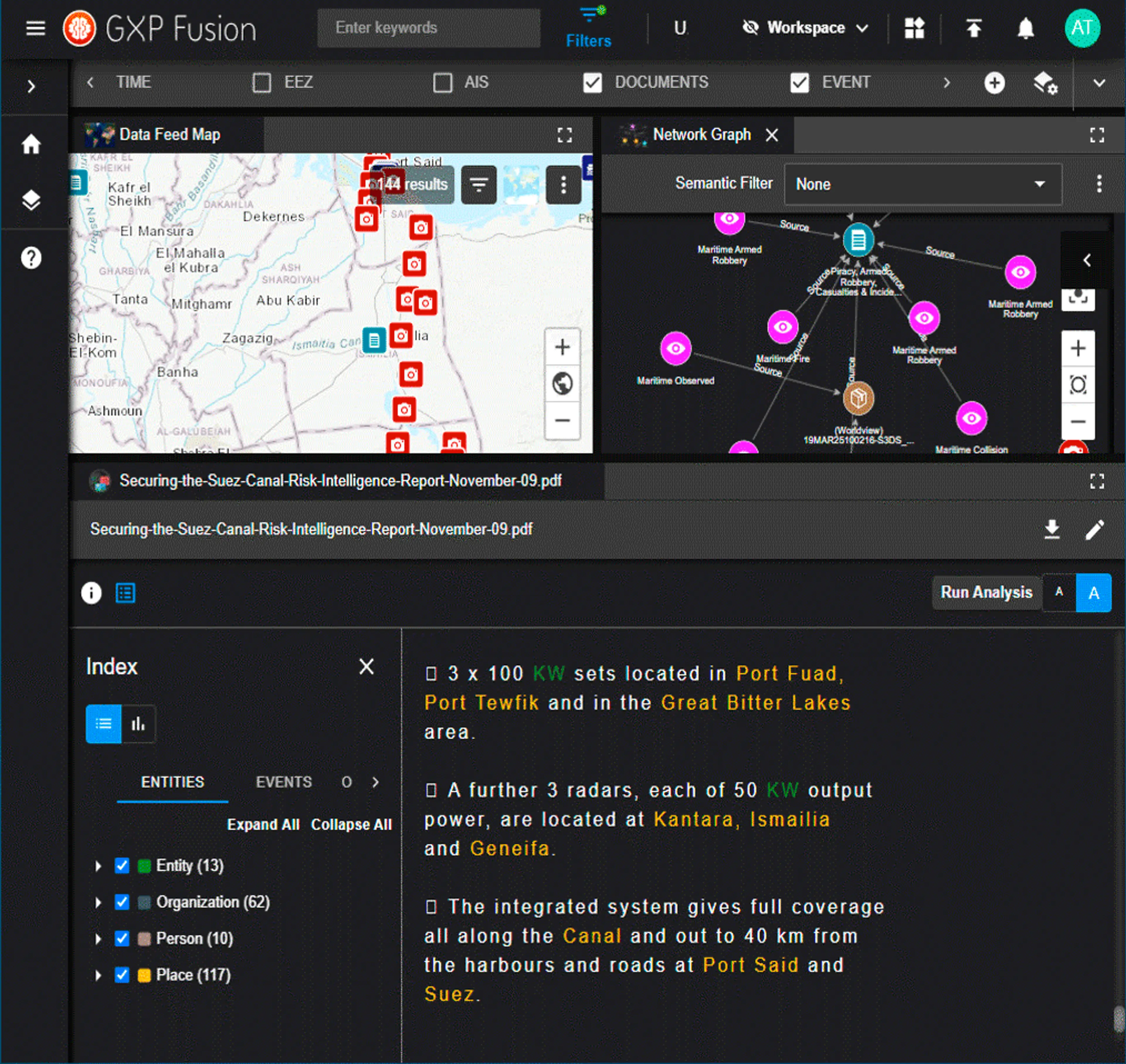Image resolution: width=1126 pixels, height=1064 pixels.
Task: Open the dashboard widgets icon
Action: pos(914,28)
